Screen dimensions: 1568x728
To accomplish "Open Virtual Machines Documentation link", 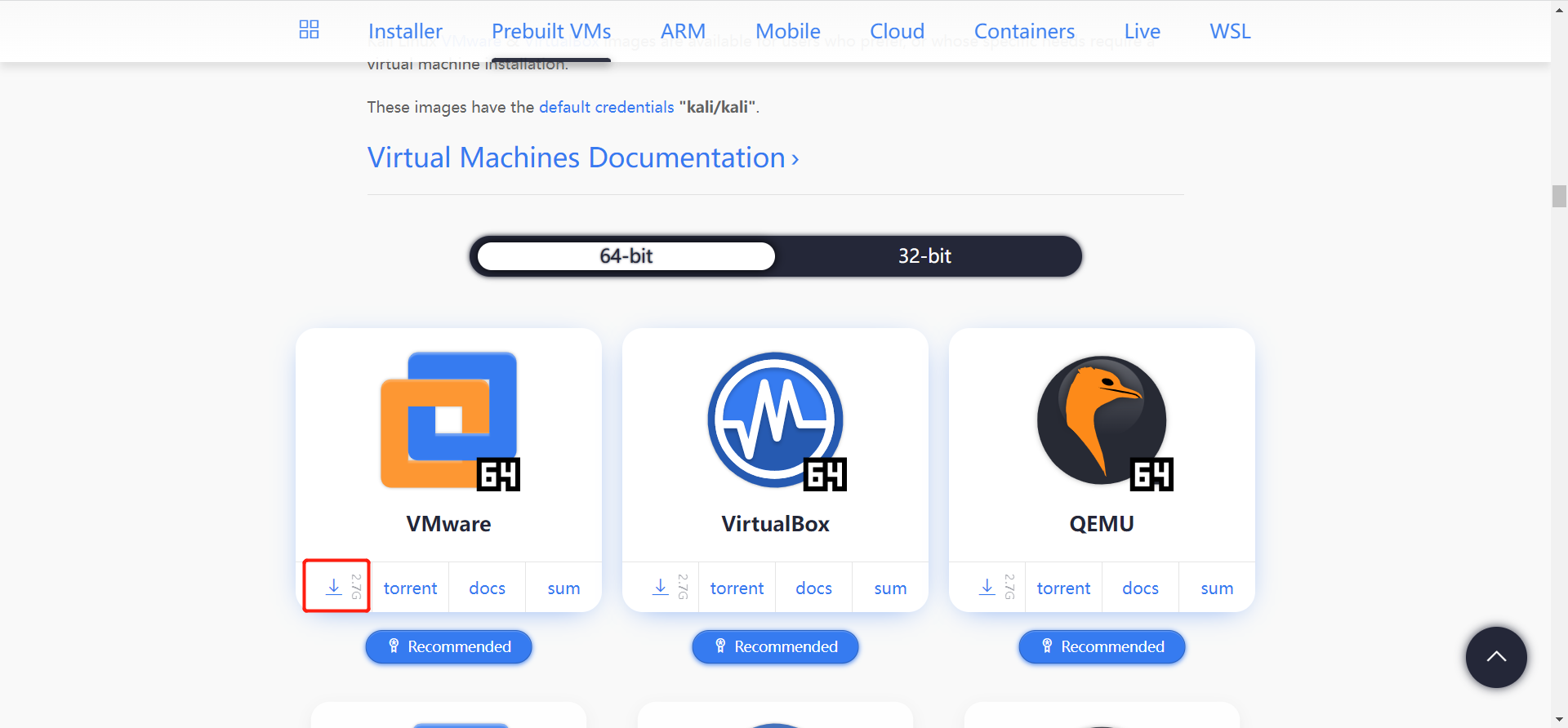I will (x=583, y=158).
